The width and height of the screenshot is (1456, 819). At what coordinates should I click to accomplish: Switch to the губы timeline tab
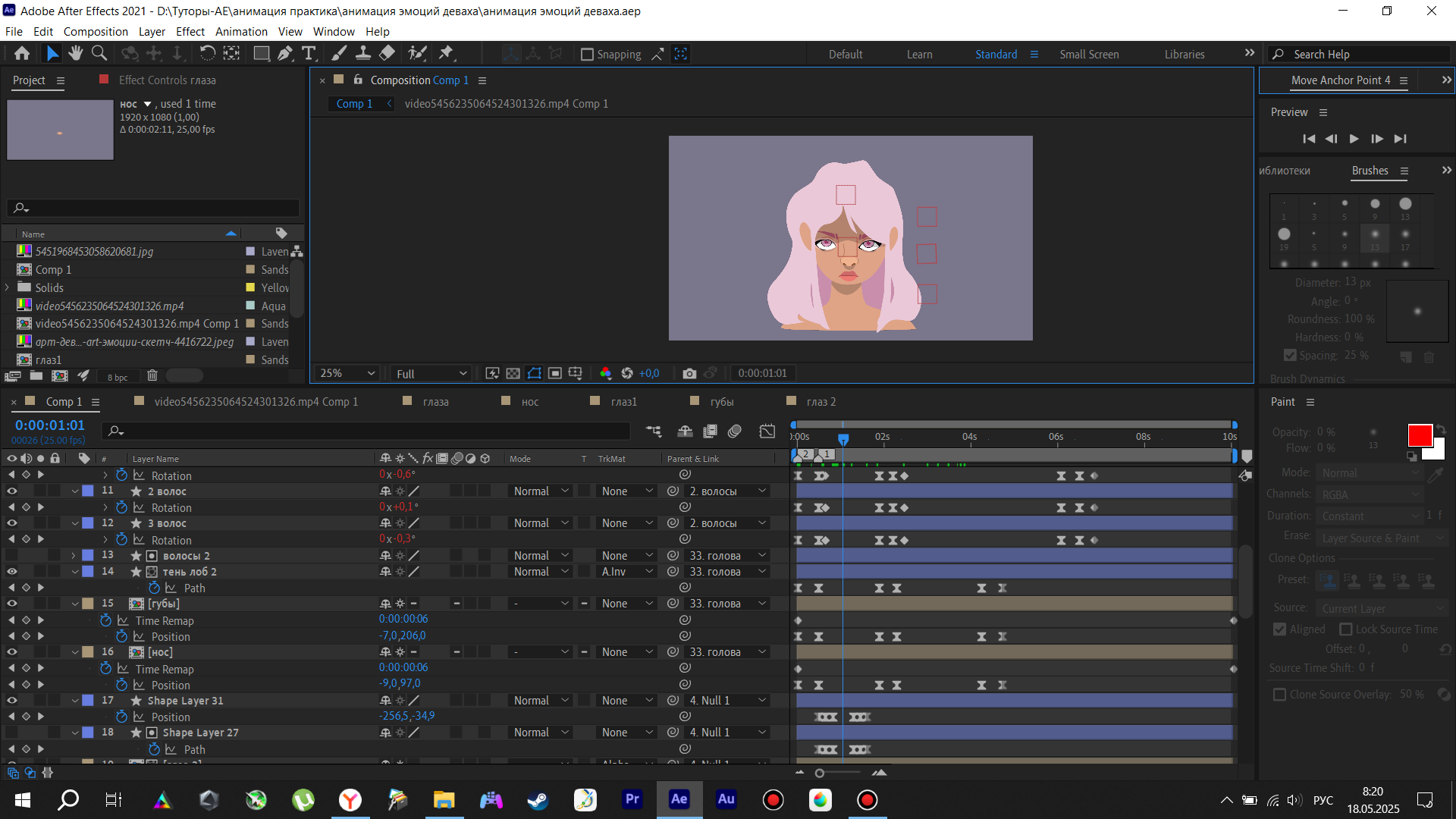(x=721, y=402)
